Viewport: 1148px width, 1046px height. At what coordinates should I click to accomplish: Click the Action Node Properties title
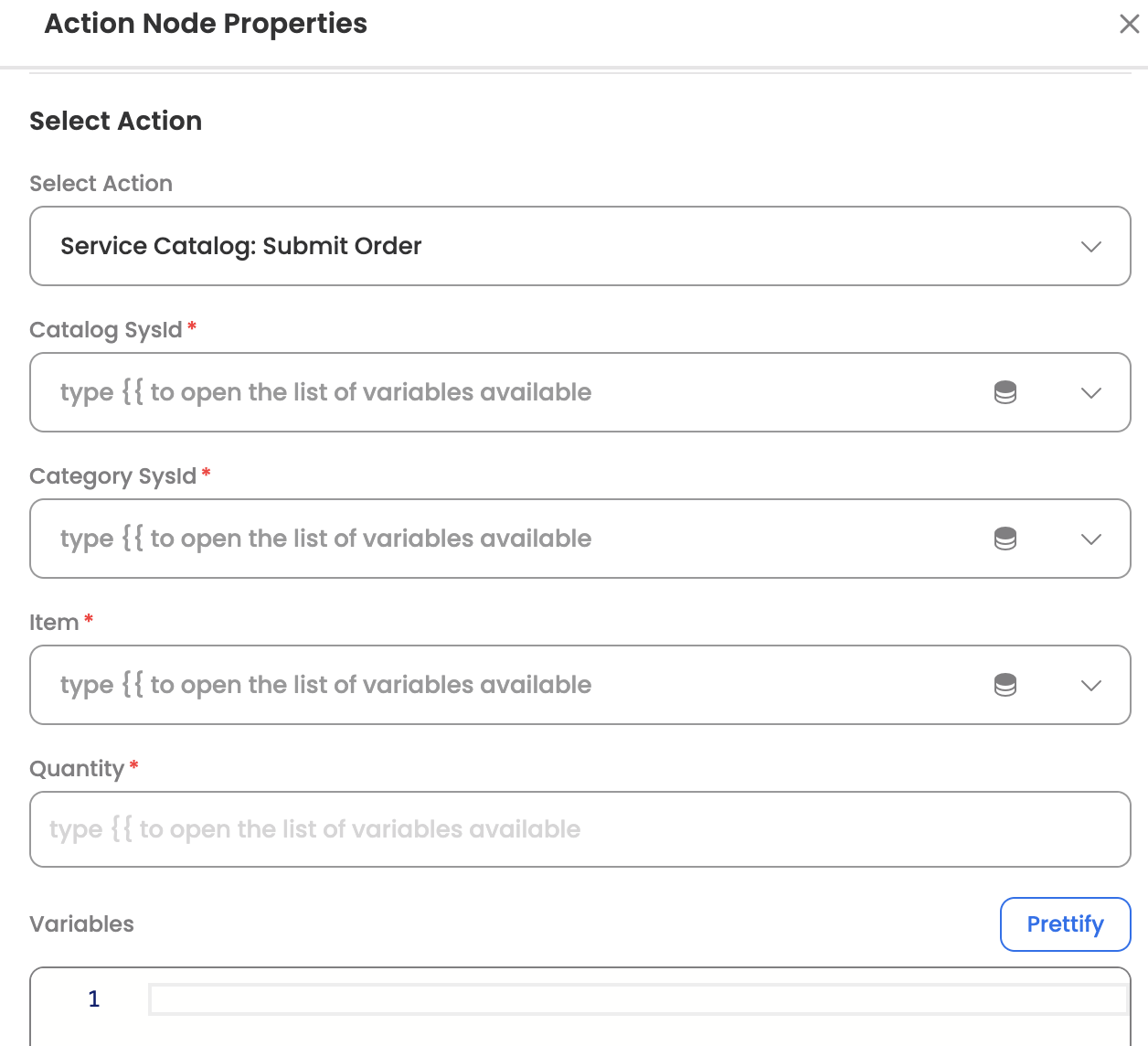pyautogui.click(x=206, y=24)
